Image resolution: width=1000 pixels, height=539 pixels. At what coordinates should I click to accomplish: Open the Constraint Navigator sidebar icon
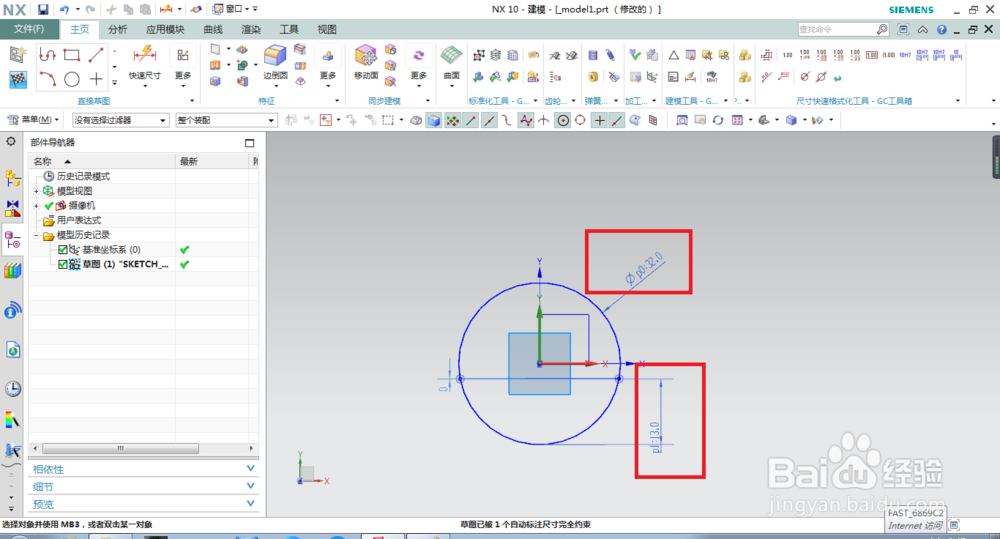(x=12, y=209)
